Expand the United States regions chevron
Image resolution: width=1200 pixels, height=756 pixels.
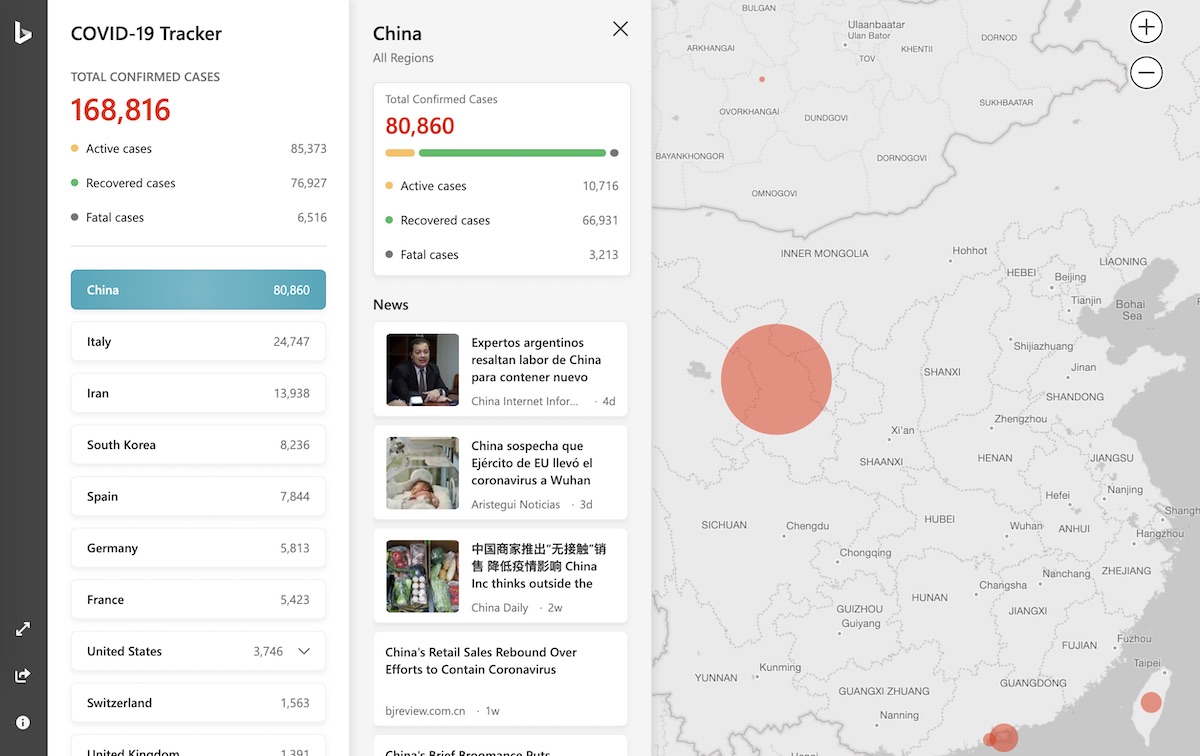click(304, 651)
